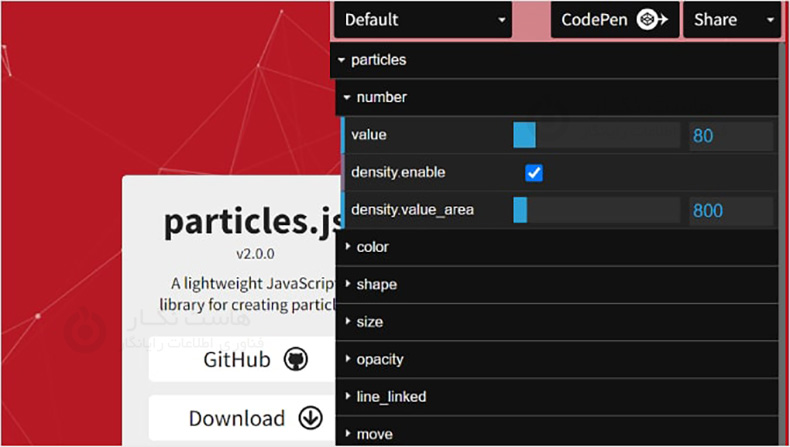The width and height of the screenshot is (790, 447).
Task: Open the Default preset dropdown
Action: (x=424, y=20)
